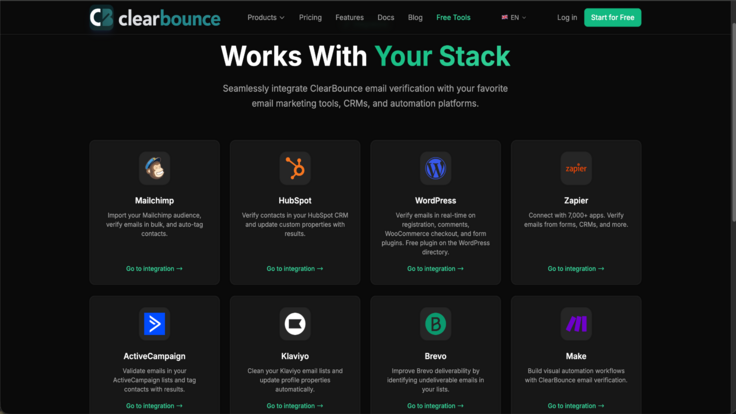Click the 'Works With Your Stack' heading
Image resolution: width=736 pixels, height=414 pixels.
[365, 56]
